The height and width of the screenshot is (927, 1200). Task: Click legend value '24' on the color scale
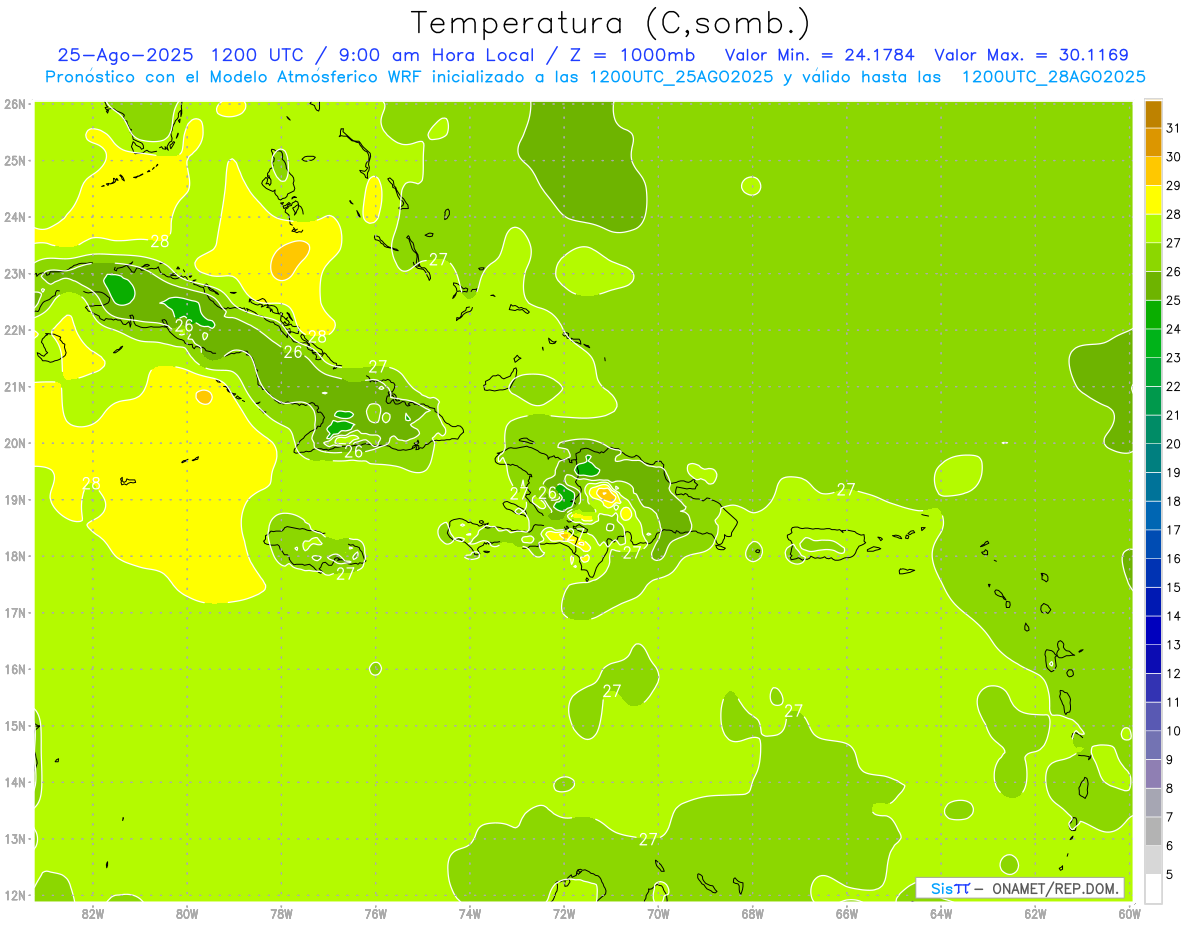(x=1173, y=329)
